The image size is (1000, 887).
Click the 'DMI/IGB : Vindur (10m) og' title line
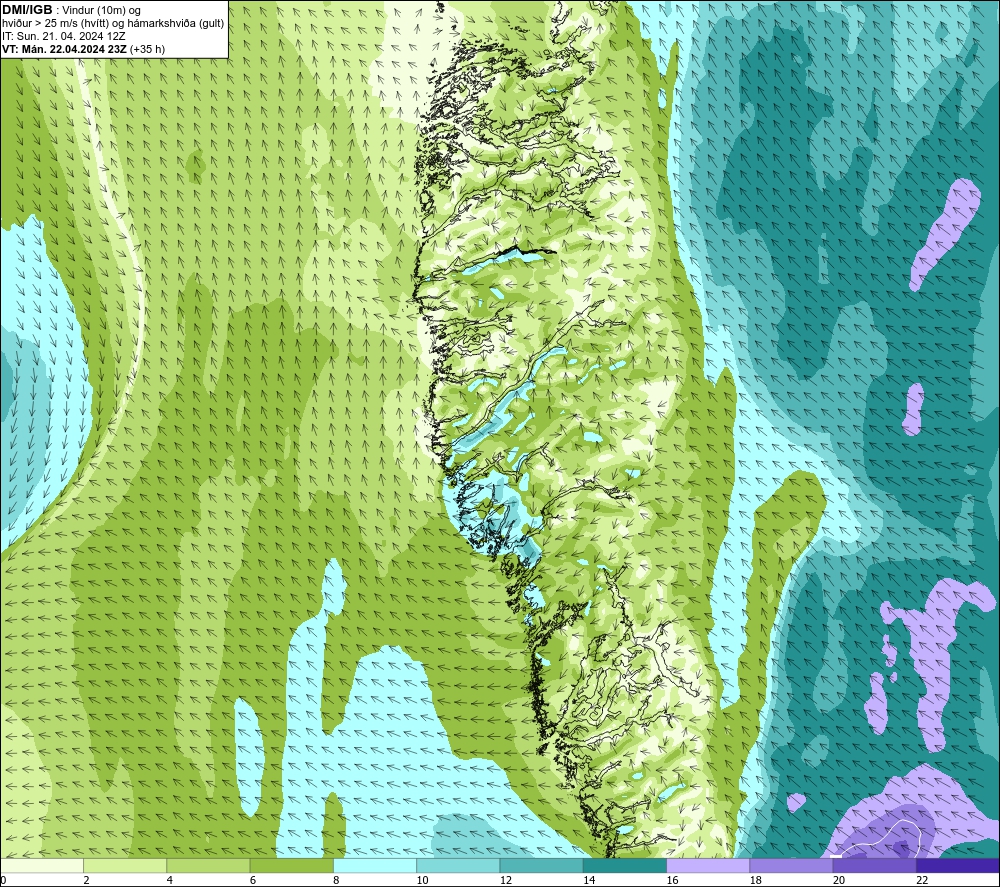(71, 10)
